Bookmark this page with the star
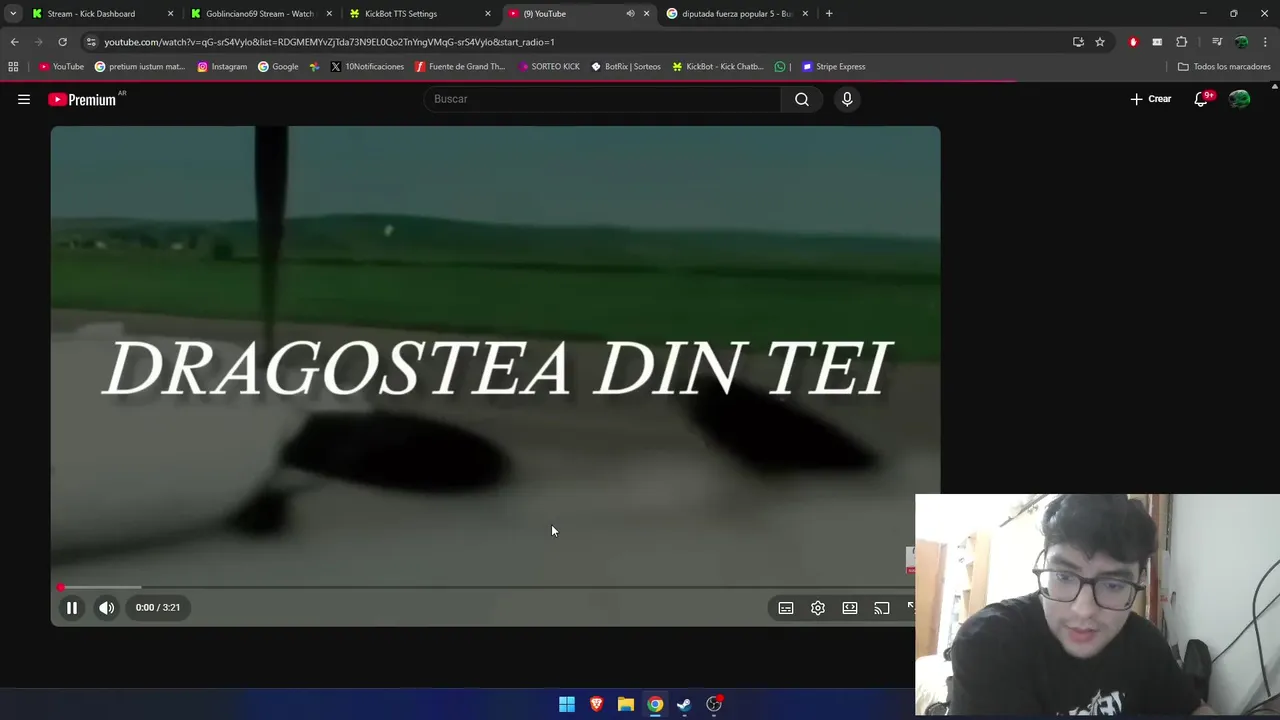 (1100, 42)
